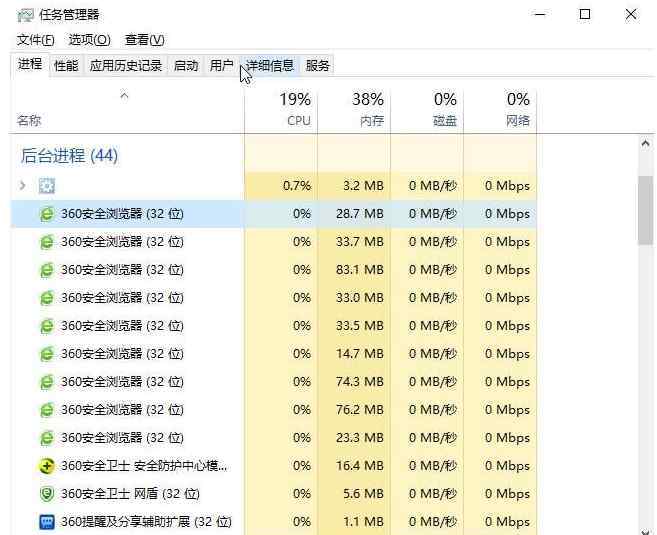
Task: Select the 360提醒及分享辅助扩展 (32 位) process name
Action: click(x=146, y=522)
